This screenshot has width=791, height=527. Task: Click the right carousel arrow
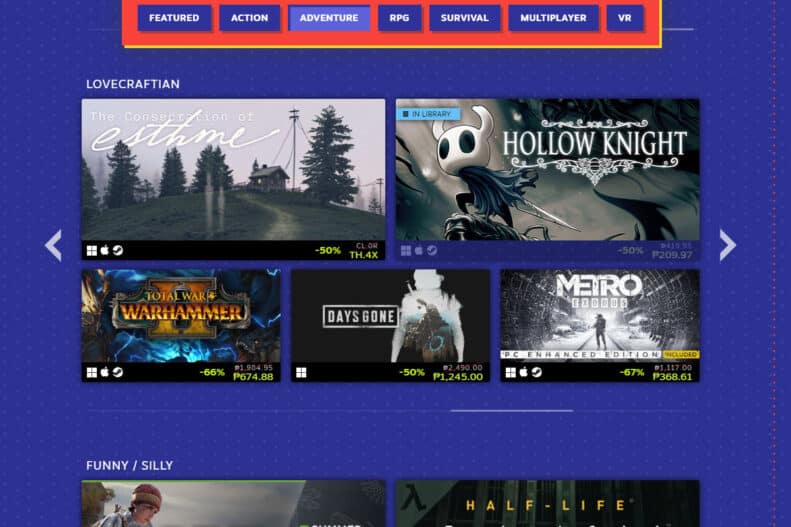[x=727, y=245]
